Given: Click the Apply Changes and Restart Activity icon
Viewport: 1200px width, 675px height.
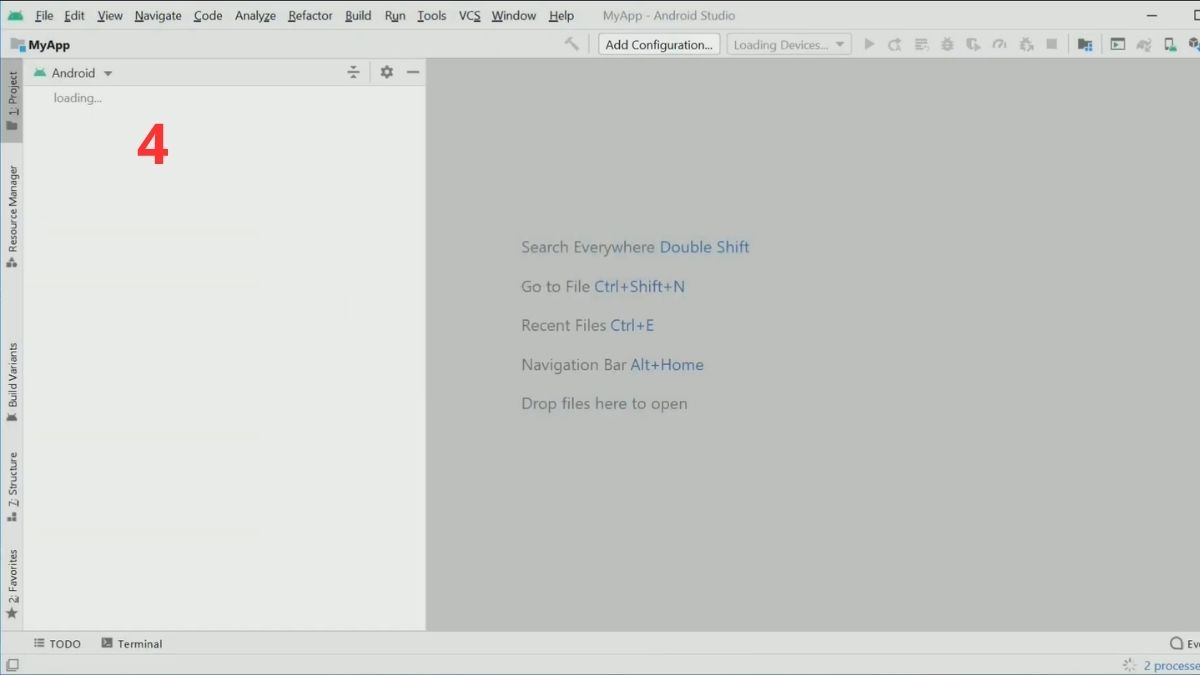Looking at the screenshot, I should coord(895,44).
